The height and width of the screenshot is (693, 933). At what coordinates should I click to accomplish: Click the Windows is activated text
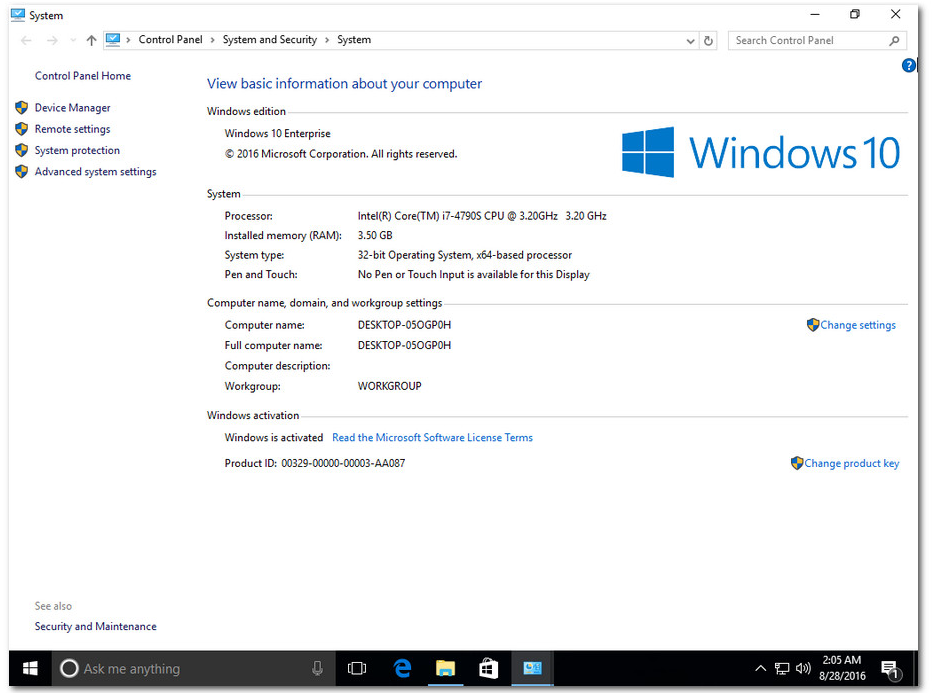(x=274, y=438)
